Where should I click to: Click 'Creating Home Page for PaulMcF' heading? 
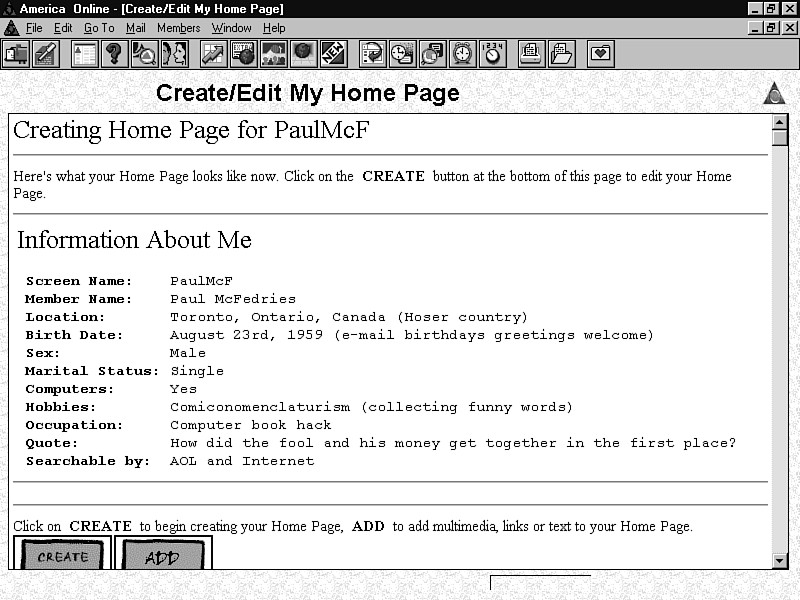pyautogui.click(x=191, y=130)
